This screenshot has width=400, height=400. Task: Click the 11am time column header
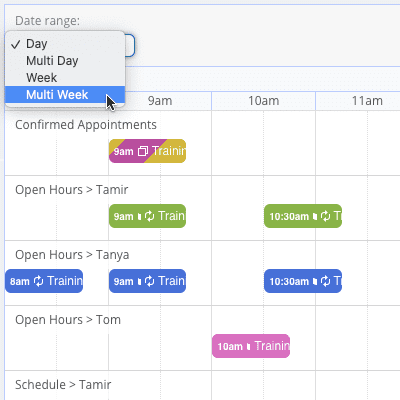[367, 101]
